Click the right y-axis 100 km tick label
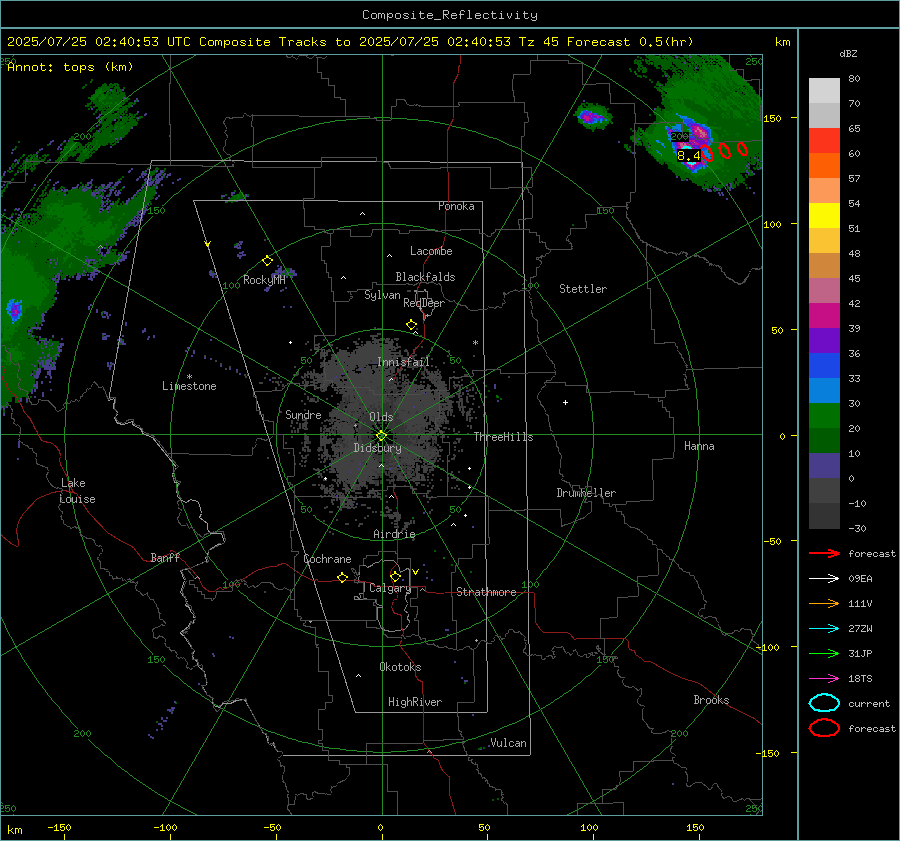The image size is (900, 841). (772, 224)
